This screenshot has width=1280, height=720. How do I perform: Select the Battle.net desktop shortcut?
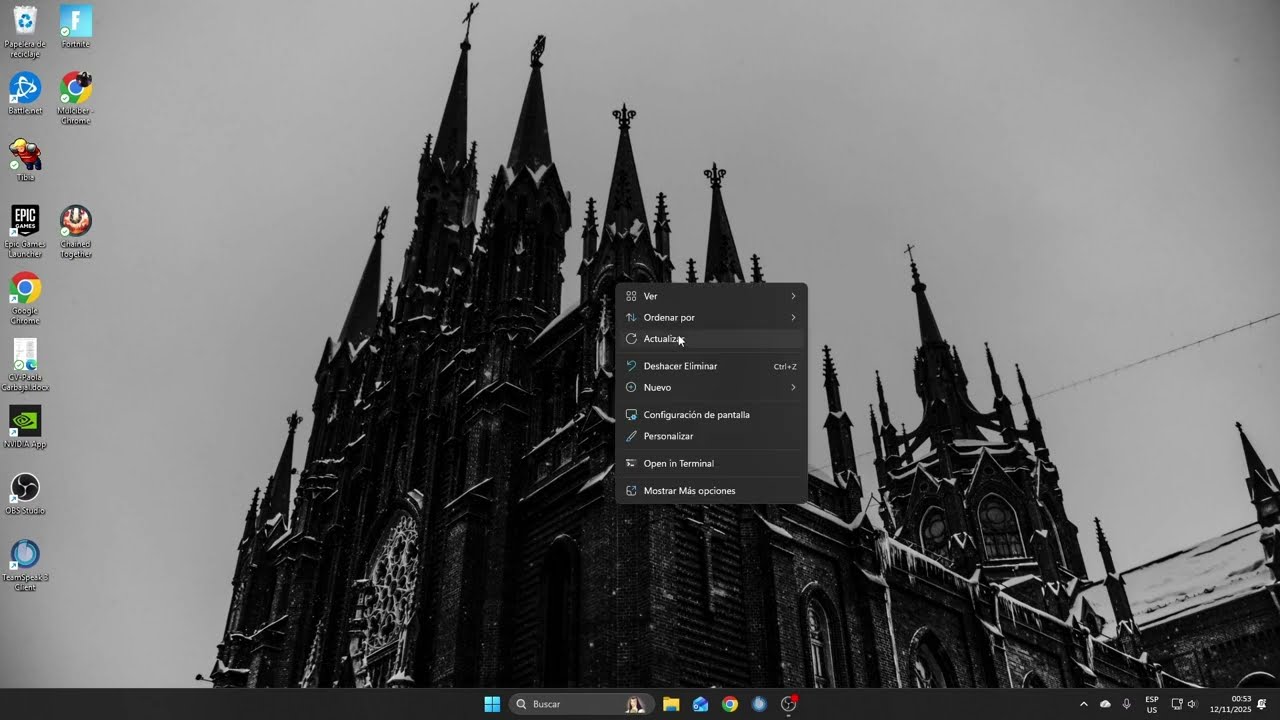click(25, 94)
